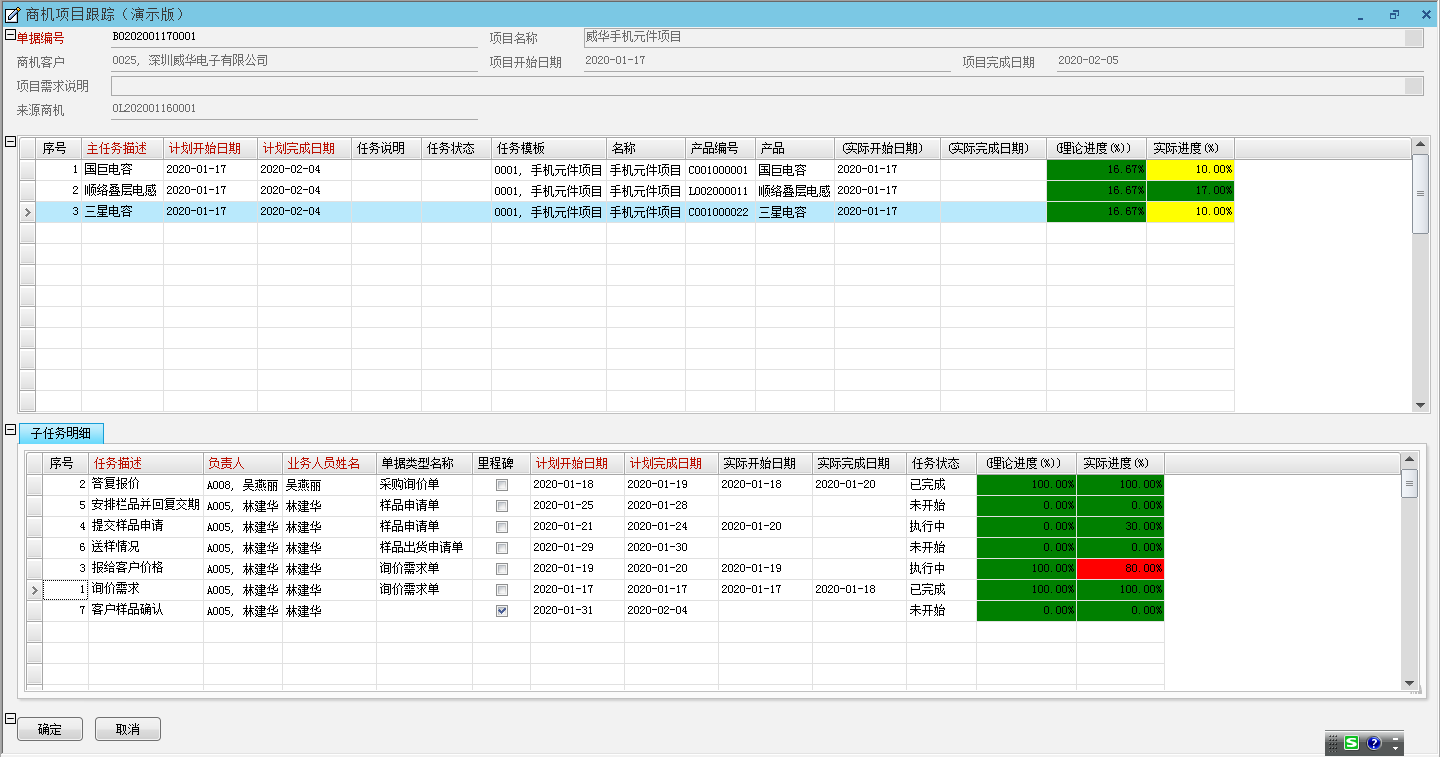Screen dimensions: 1440x757
Task: Click the edit-document icon in the title bar
Action: pos(13,14)
